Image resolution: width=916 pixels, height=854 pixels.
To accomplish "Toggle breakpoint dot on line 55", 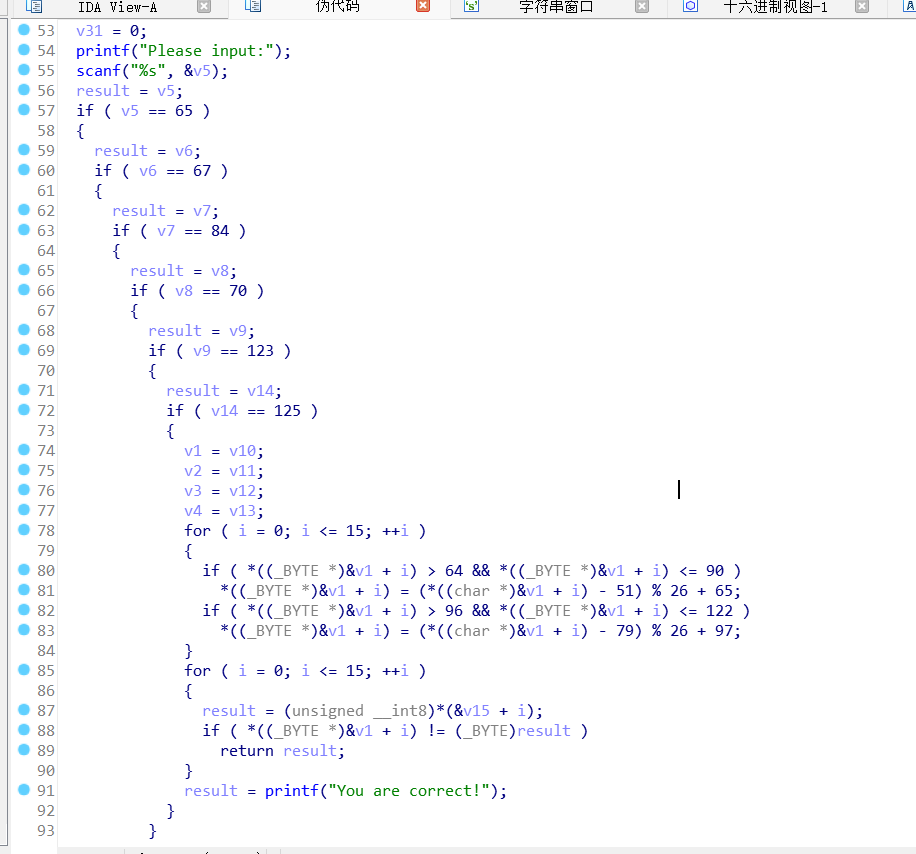I will [24, 70].
